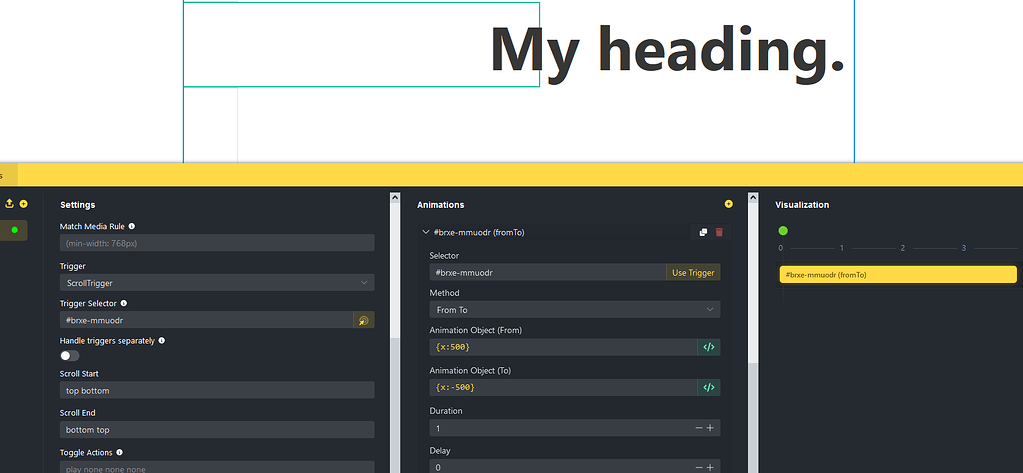Open code editor for Animation Object (To)
The height and width of the screenshot is (473, 1023).
708,387
